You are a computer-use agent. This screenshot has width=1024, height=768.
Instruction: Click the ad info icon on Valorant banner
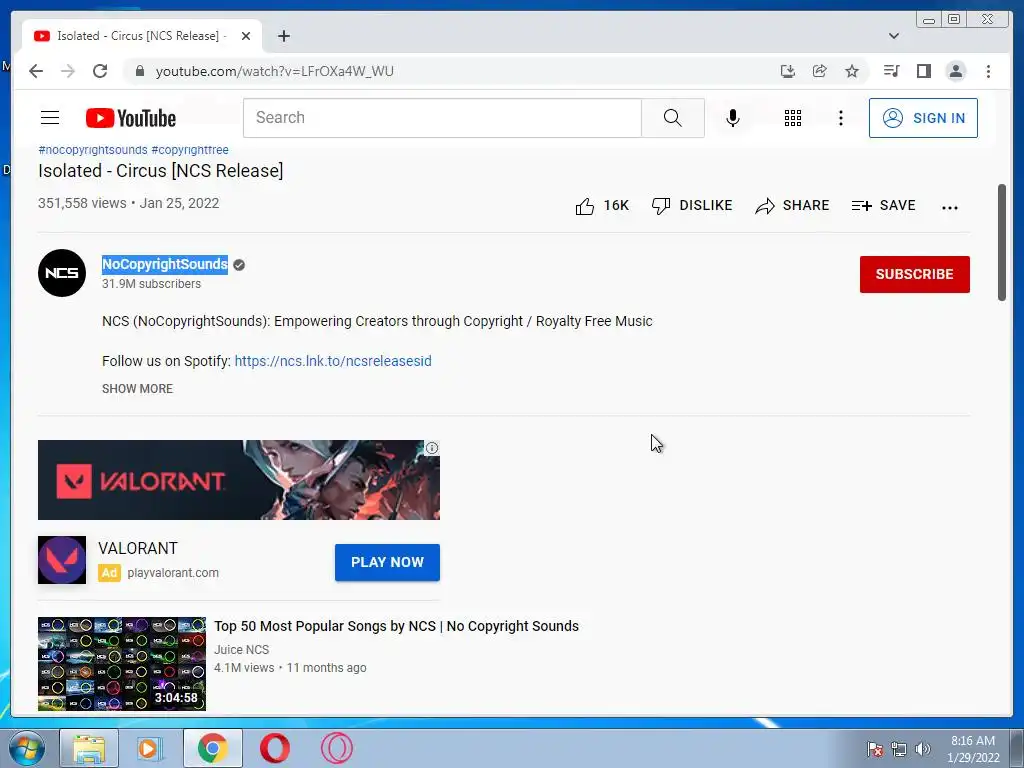pyautogui.click(x=432, y=448)
